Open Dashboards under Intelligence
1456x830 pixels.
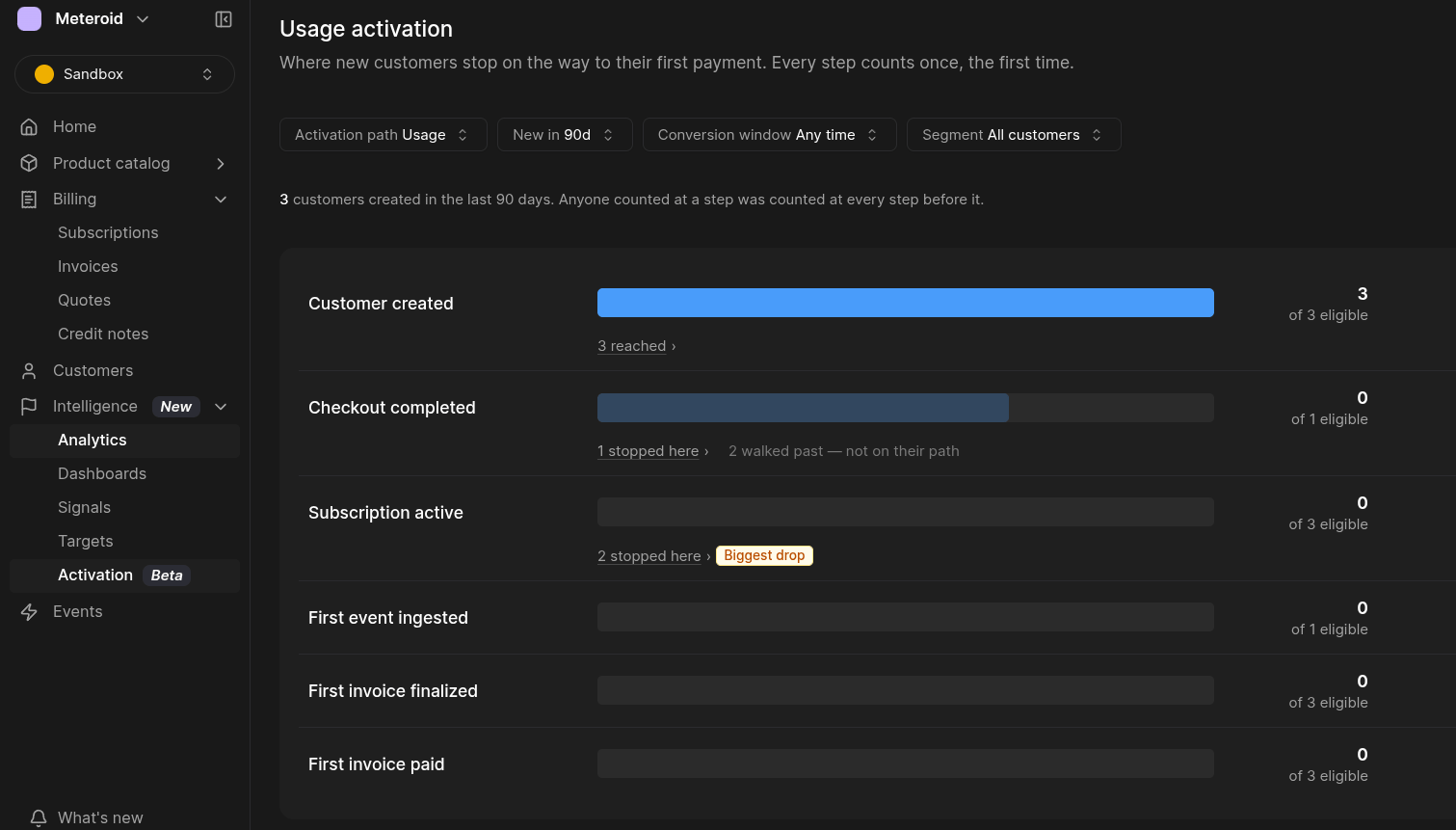(102, 473)
